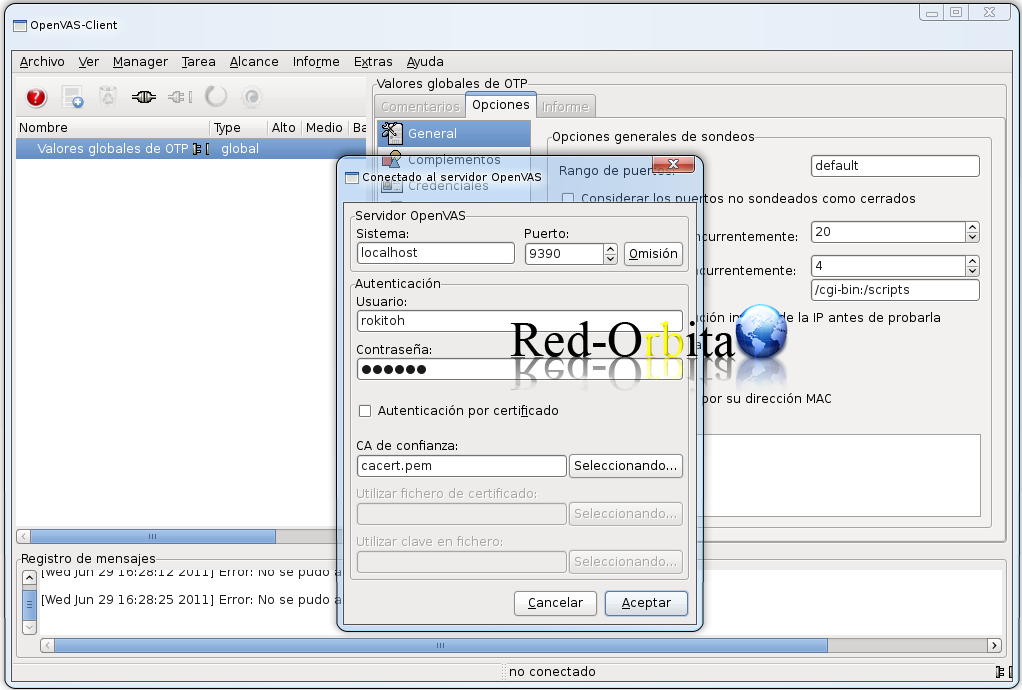Image resolution: width=1022 pixels, height=690 pixels.
Task: Click the Alto column header
Action: tap(284, 128)
